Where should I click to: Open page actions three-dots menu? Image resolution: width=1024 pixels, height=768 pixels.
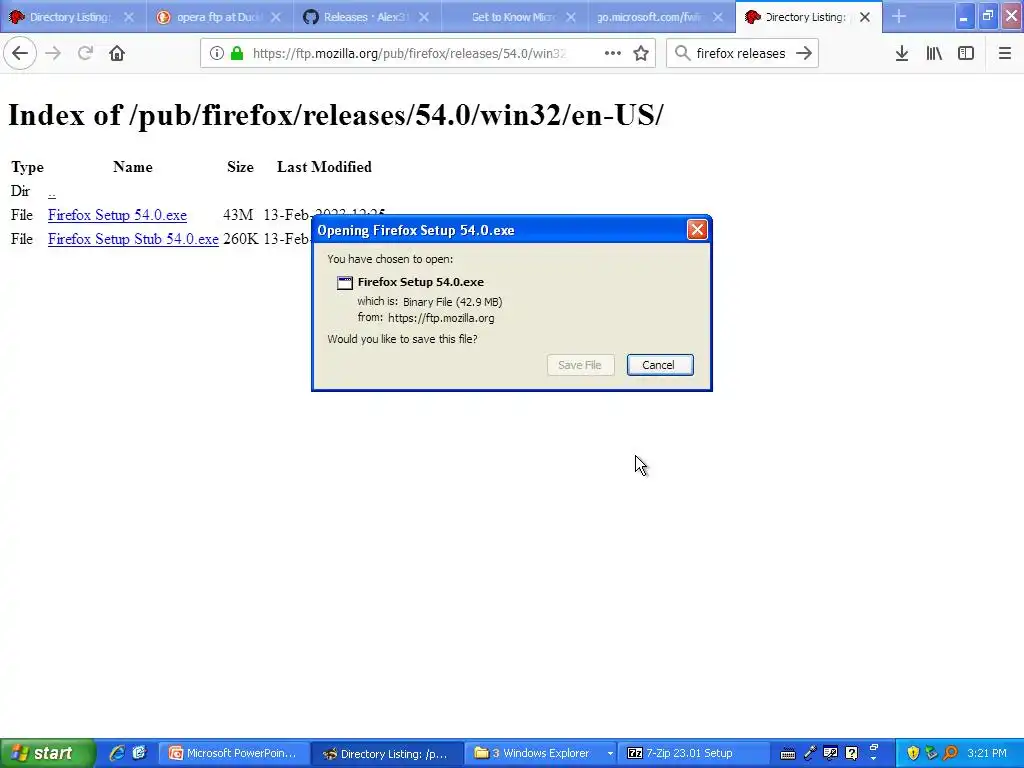point(613,53)
